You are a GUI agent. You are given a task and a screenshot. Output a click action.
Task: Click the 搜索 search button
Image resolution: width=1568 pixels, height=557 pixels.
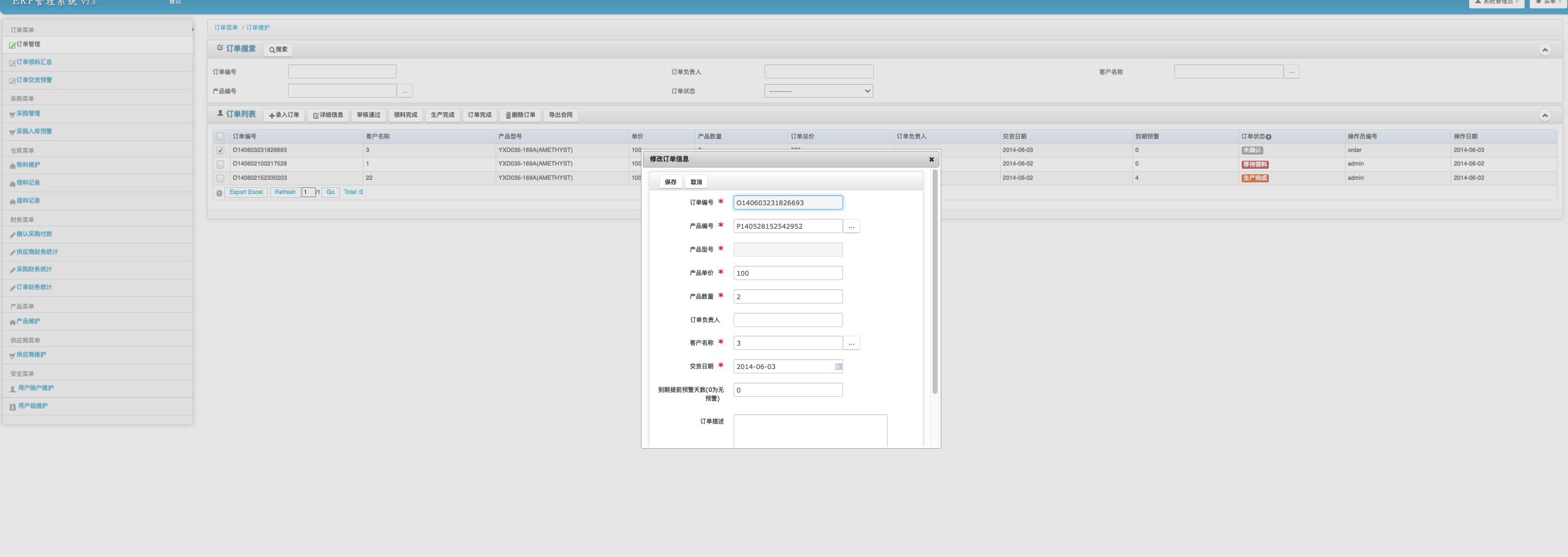[x=278, y=49]
